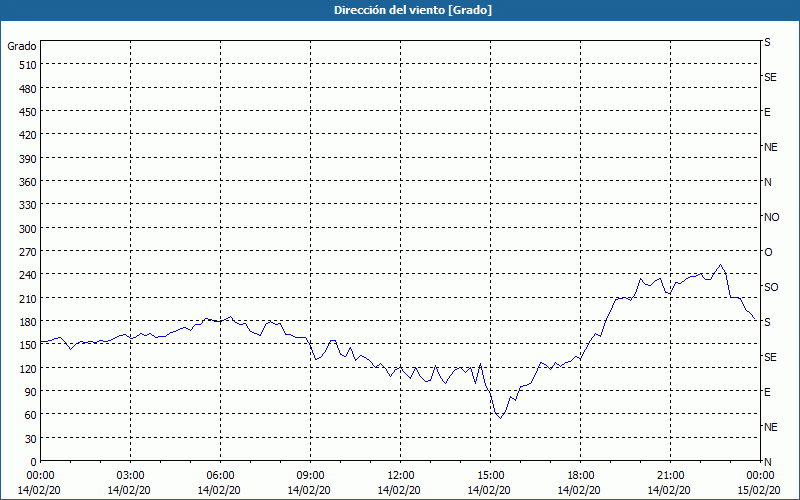Click the 00:00 label above date 15/02/20
The image size is (800, 500).
760,476
